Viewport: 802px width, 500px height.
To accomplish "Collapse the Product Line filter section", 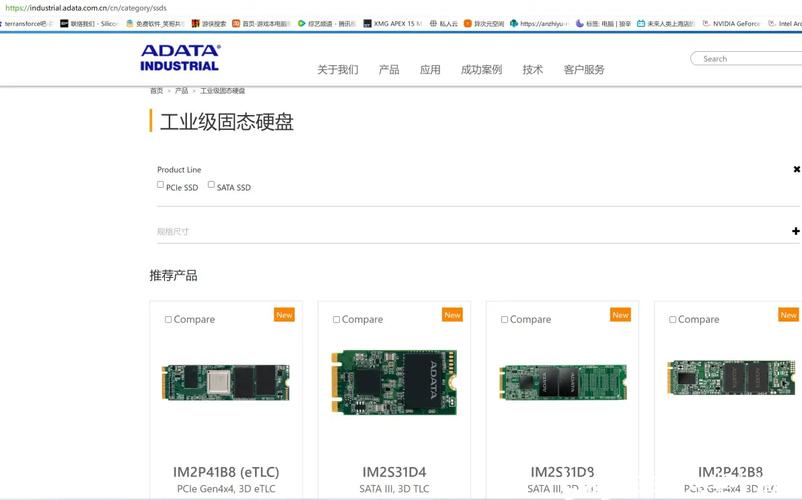I will [x=796, y=169].
